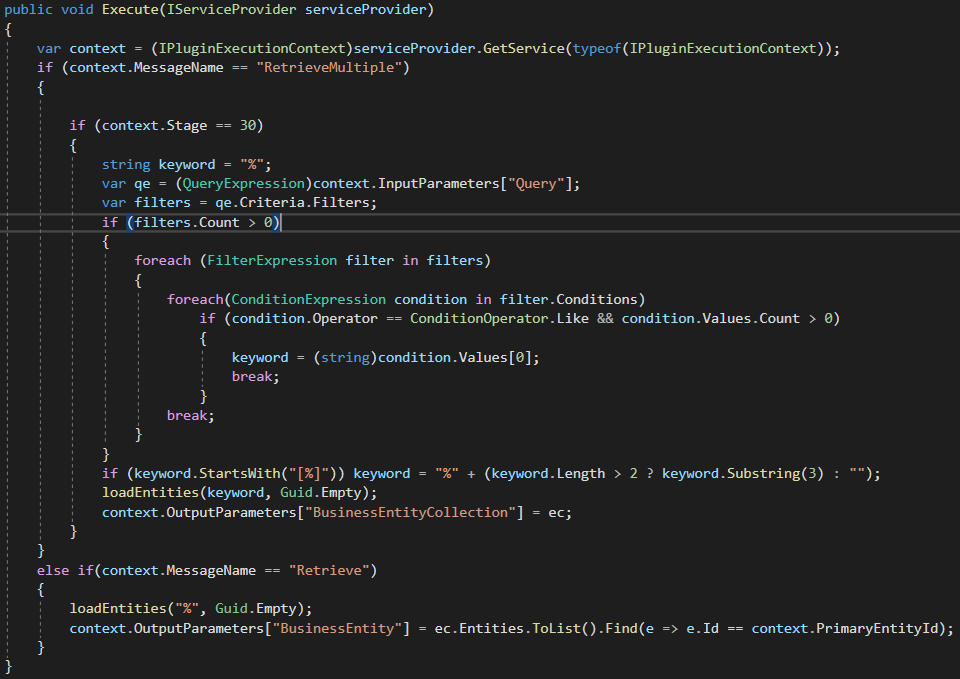The height and width of the screenshot is (679, 960).
Task: Click the else keyword
Action: 53,571
